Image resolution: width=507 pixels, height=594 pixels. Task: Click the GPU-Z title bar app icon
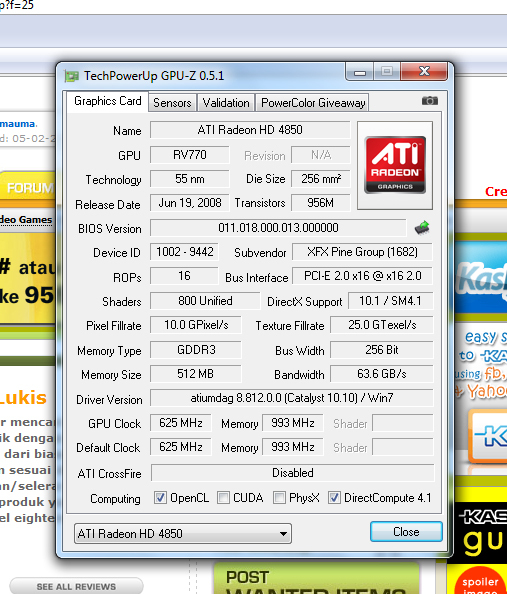point(72,76)
